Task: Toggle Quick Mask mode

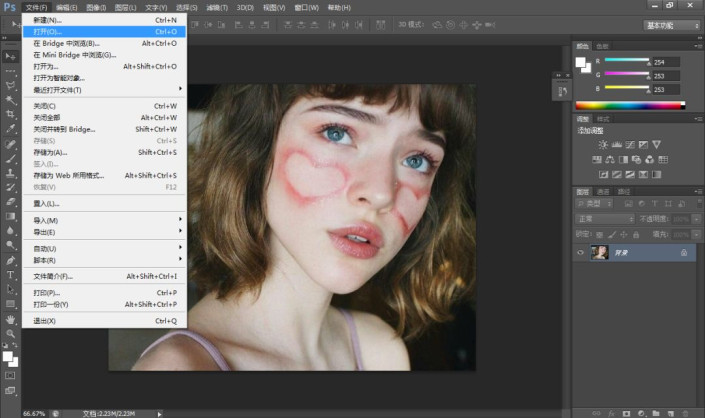Action: click(10, 376)
